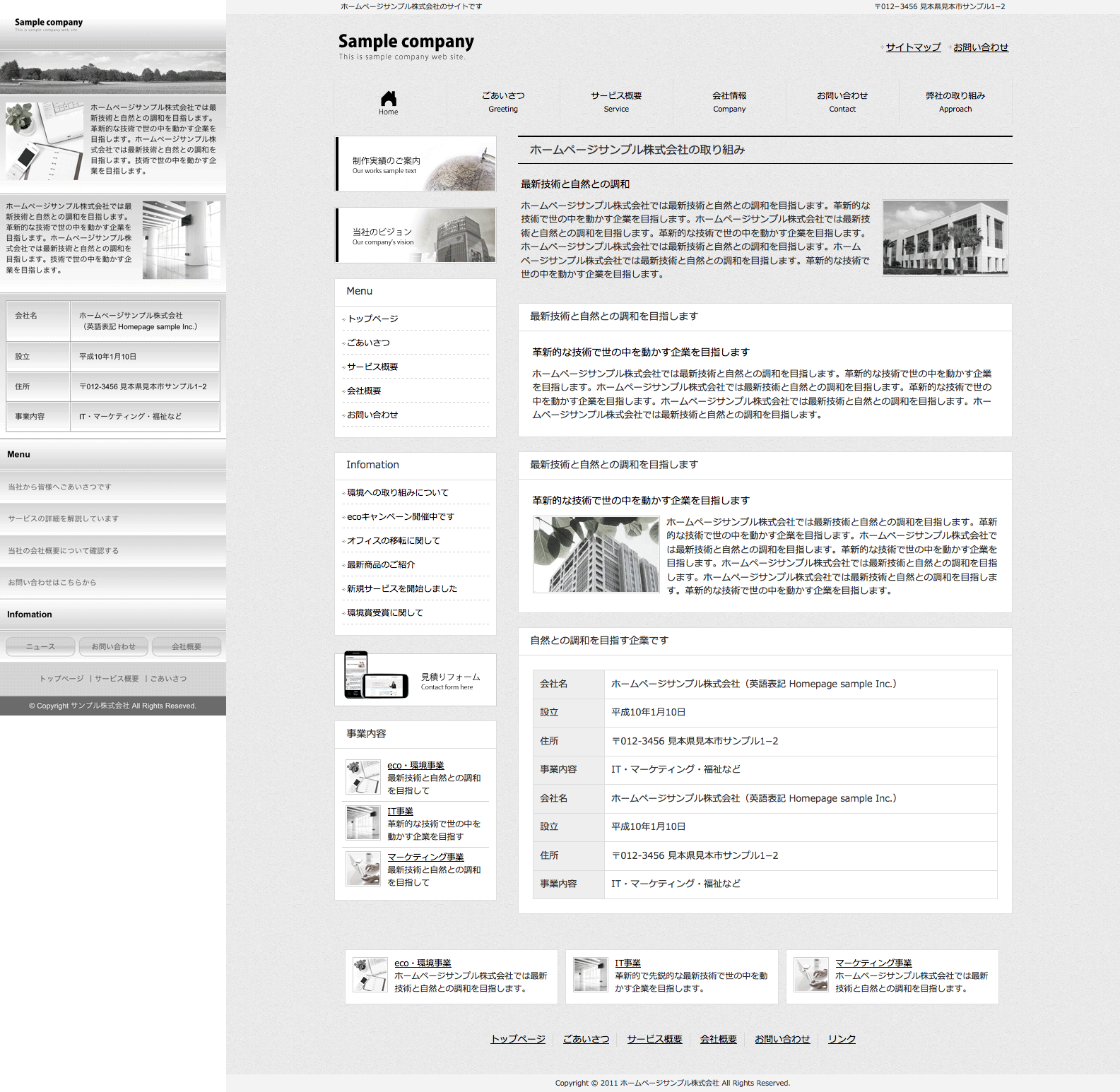
Task: Click the eco・環境事業 thumbnail in sidebar 事業内容
Action: [x=363, y=777]
